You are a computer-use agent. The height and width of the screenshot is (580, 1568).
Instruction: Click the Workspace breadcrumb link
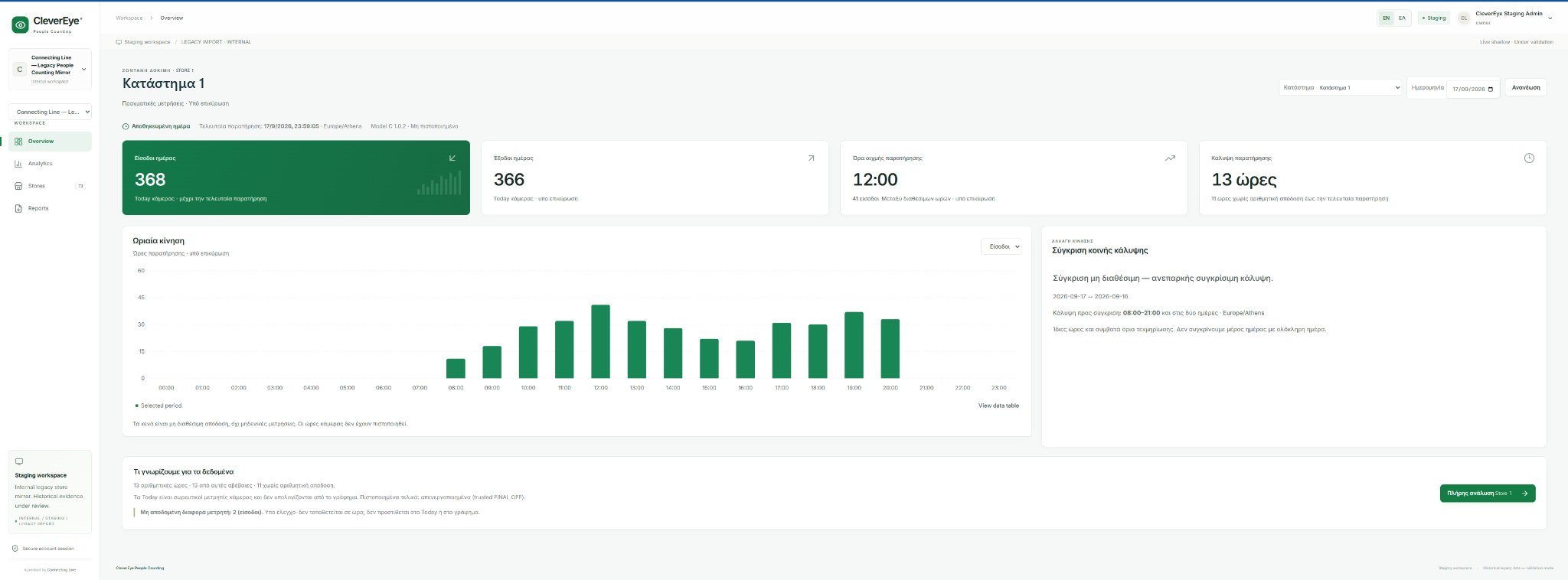[129, 18]
